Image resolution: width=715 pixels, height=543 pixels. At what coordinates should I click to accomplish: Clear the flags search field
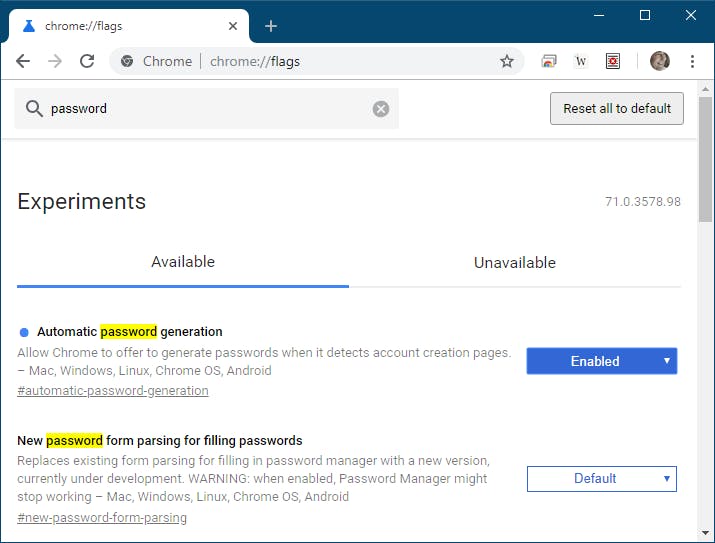point(381,109)
